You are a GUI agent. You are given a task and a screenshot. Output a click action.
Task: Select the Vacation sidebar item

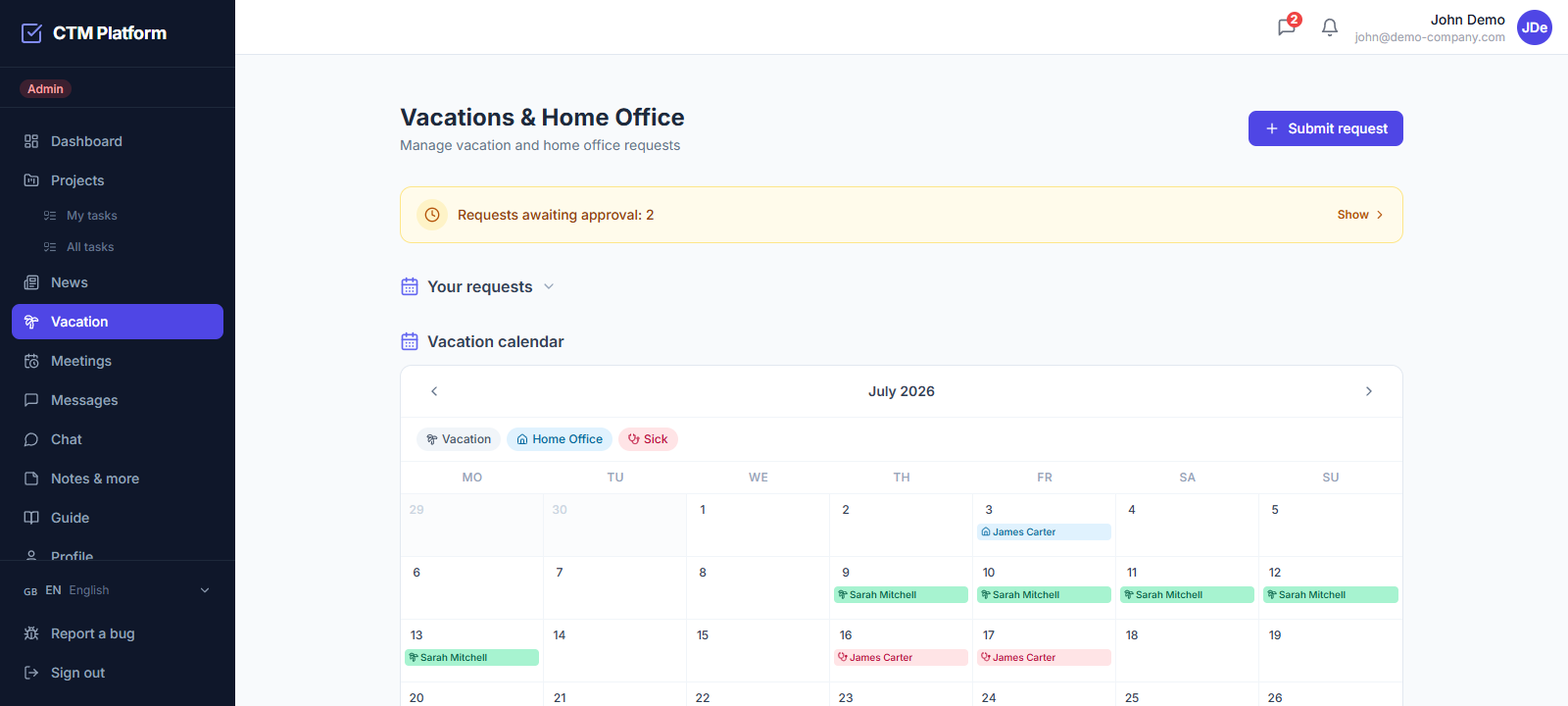click(118, 322)
